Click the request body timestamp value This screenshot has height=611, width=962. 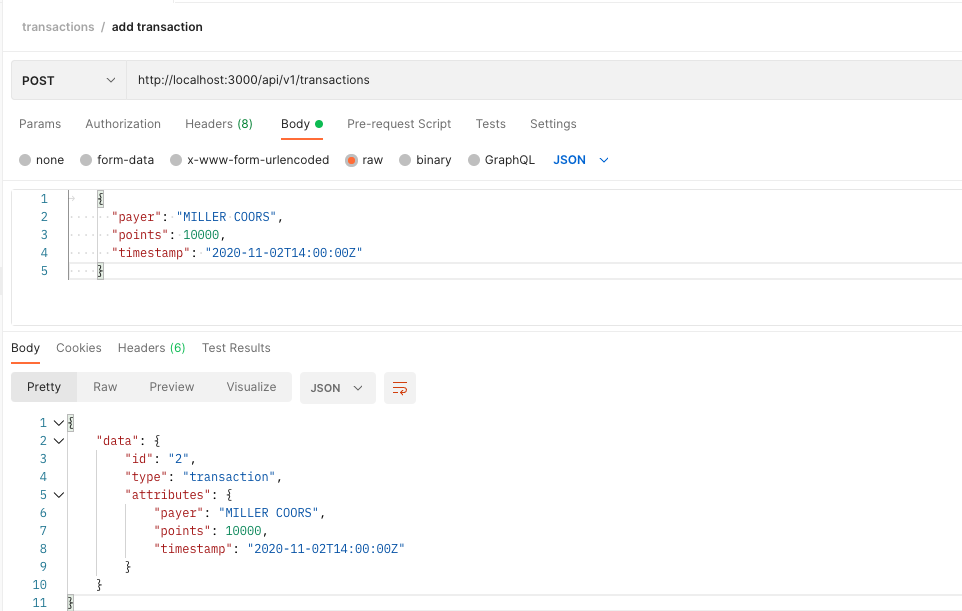(x=283, y=253)
